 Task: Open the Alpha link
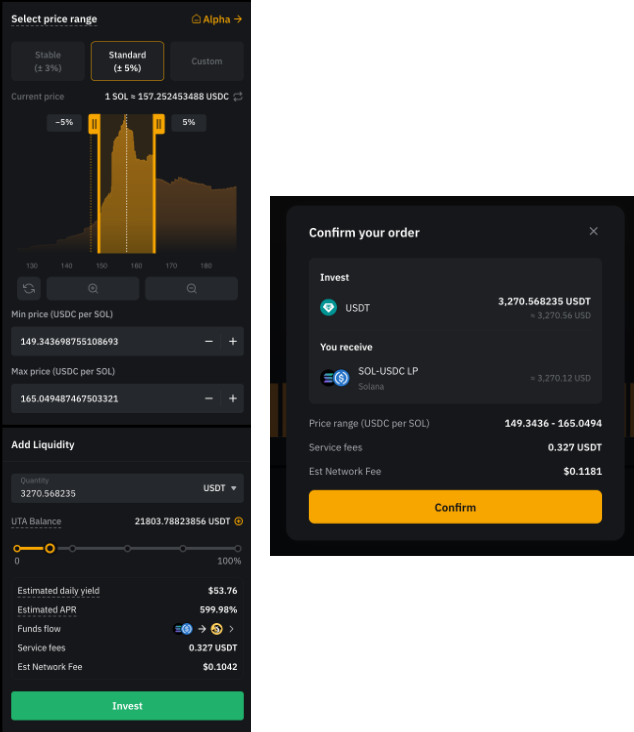pyautogui.click(x=216, y=19)
